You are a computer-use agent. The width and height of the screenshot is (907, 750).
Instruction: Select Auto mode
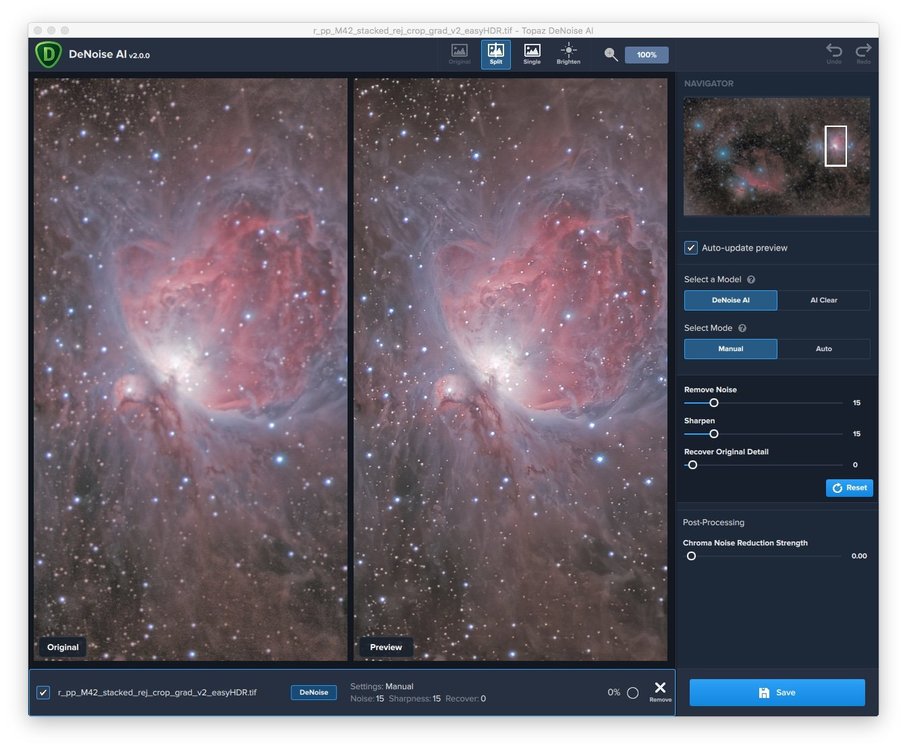click(x=824, y=349)
